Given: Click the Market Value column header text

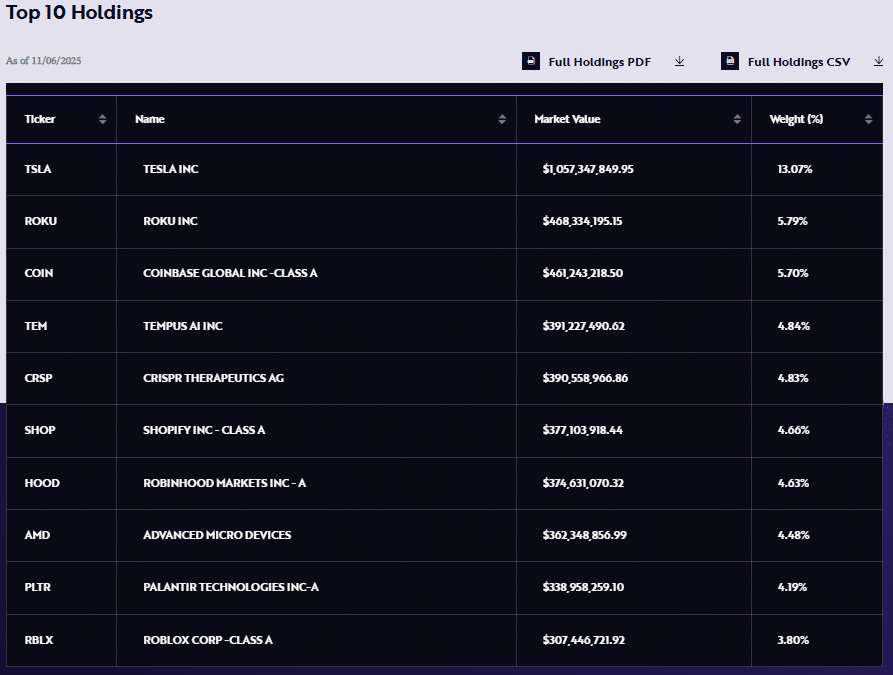Looking at the screenshot, I should 567,120.
